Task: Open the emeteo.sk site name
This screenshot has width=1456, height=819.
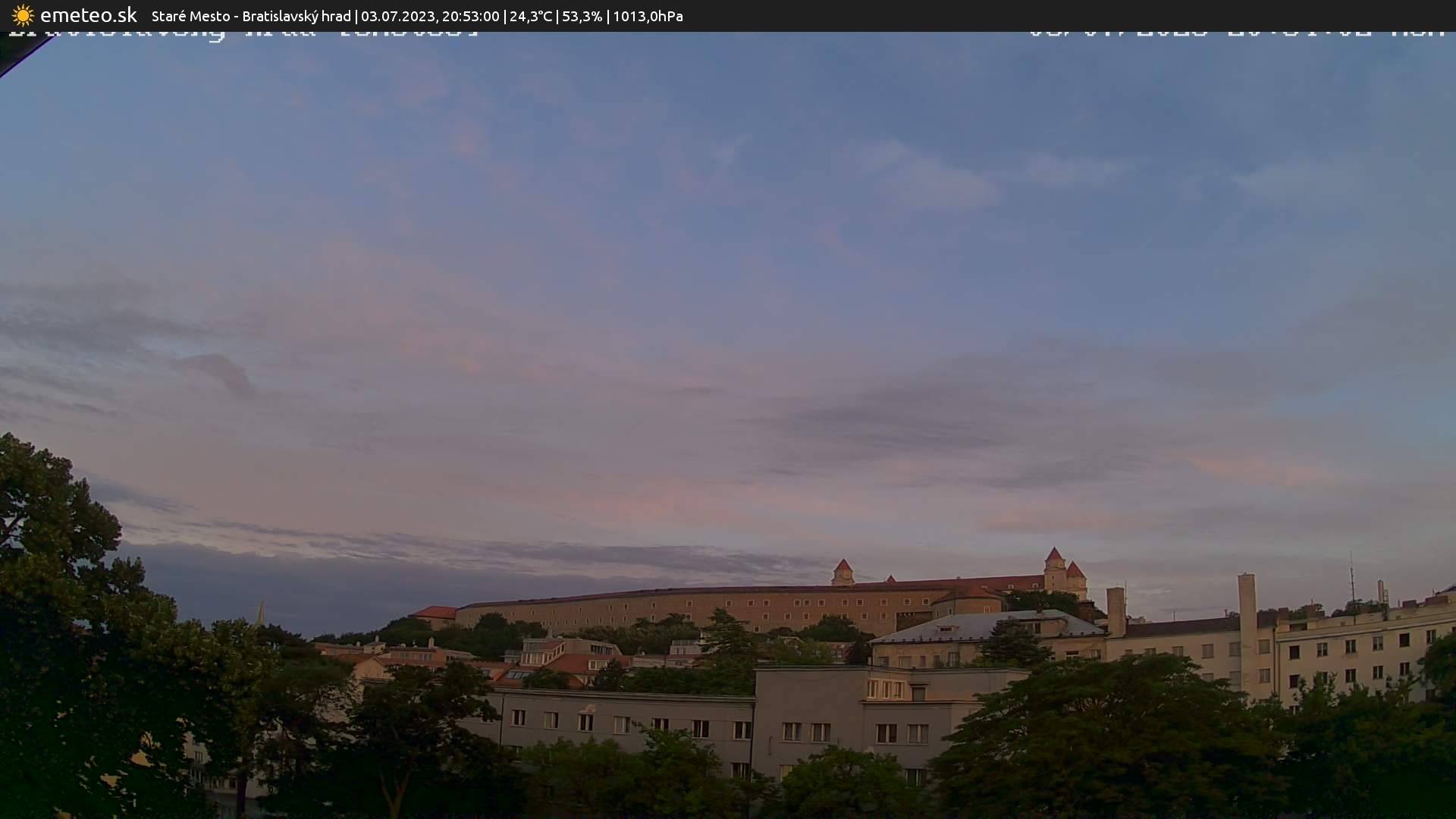Action: pos(88,15)
